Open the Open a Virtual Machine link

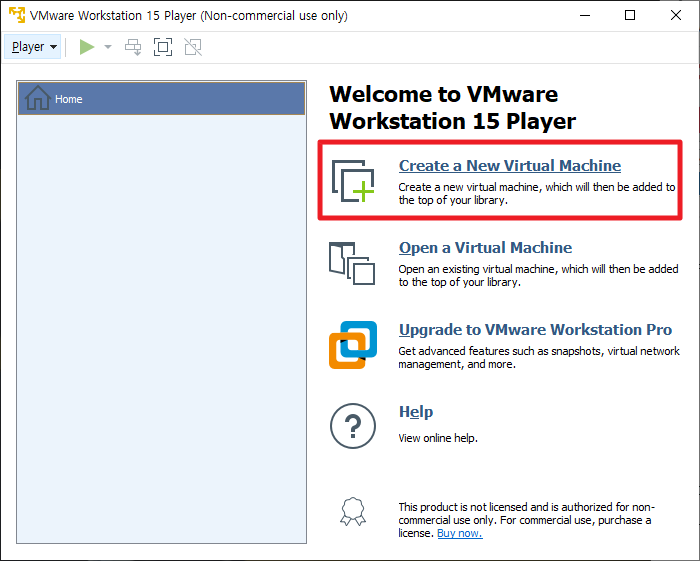tap(485, 248)
